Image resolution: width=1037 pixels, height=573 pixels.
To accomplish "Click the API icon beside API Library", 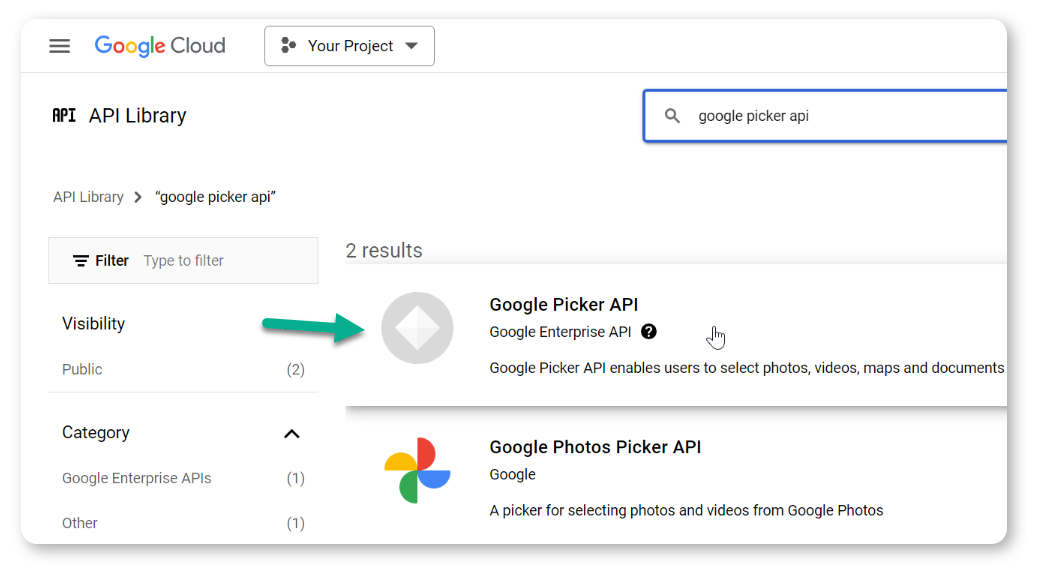I will coord(64,116).
